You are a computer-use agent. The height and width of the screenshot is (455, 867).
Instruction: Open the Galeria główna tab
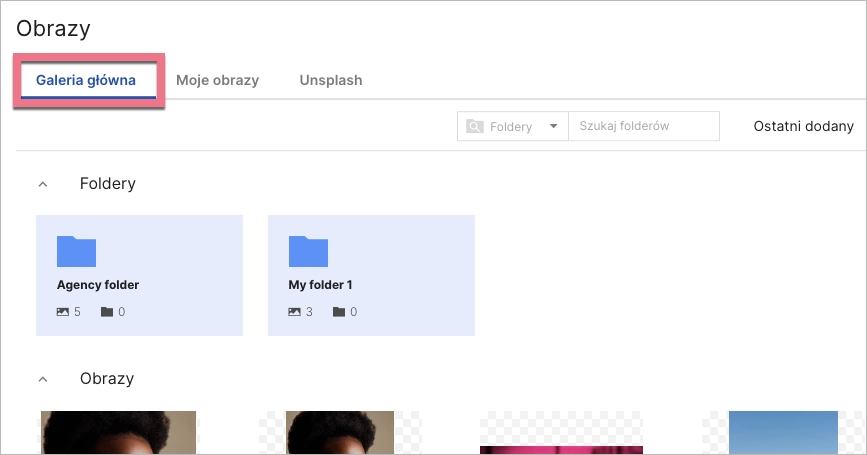(86, 80)
